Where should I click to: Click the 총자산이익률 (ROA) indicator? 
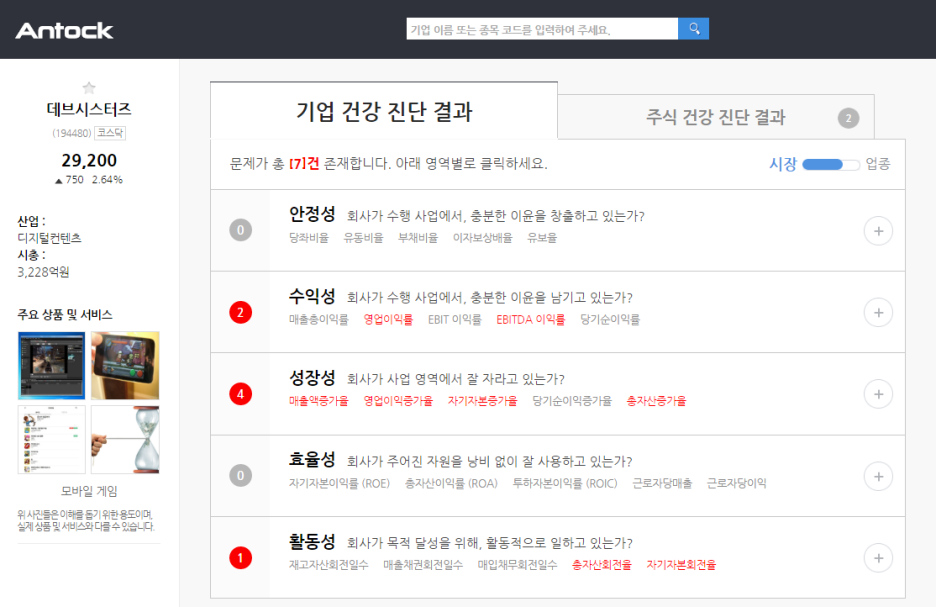click(451, 483)
